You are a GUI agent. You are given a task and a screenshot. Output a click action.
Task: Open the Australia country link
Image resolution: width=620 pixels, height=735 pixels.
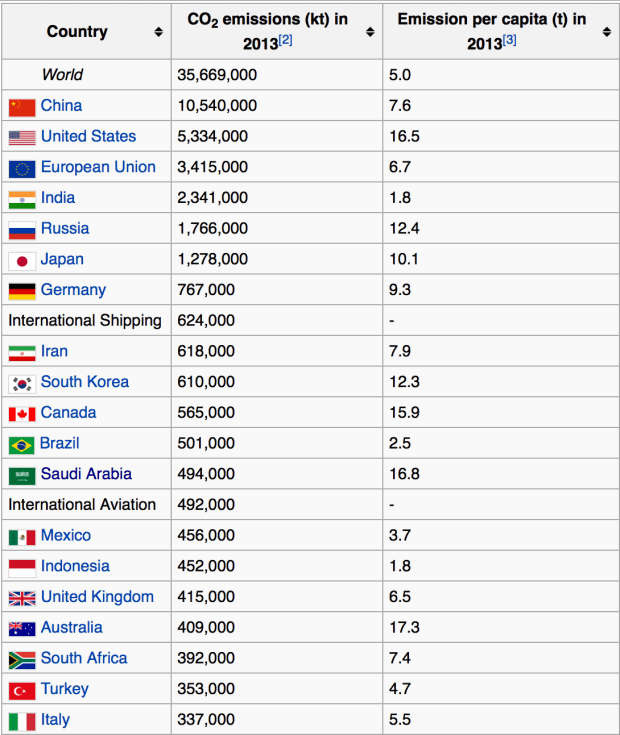pos(71,628)
